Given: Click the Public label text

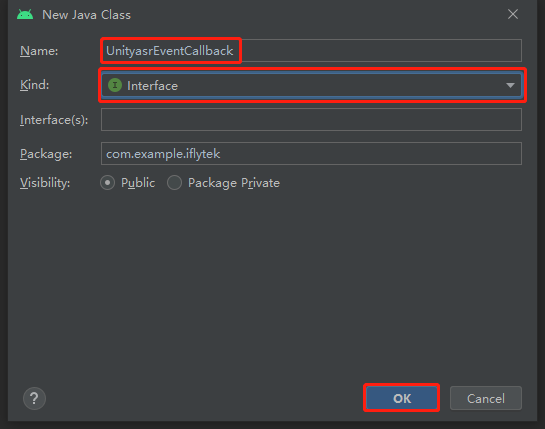Looking at the screenshot, I should [x=138, y=183].
